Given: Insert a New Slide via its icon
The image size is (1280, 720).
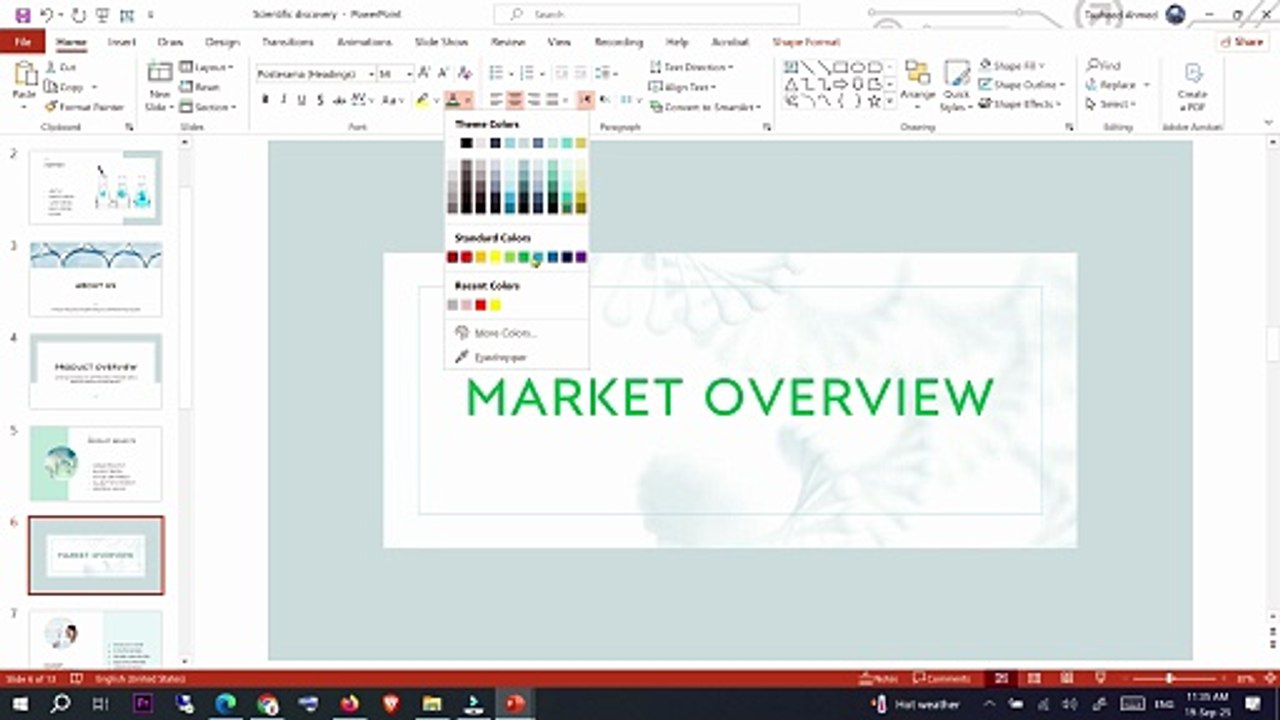Looking at the screenshot, I should [x=160, y=72].
